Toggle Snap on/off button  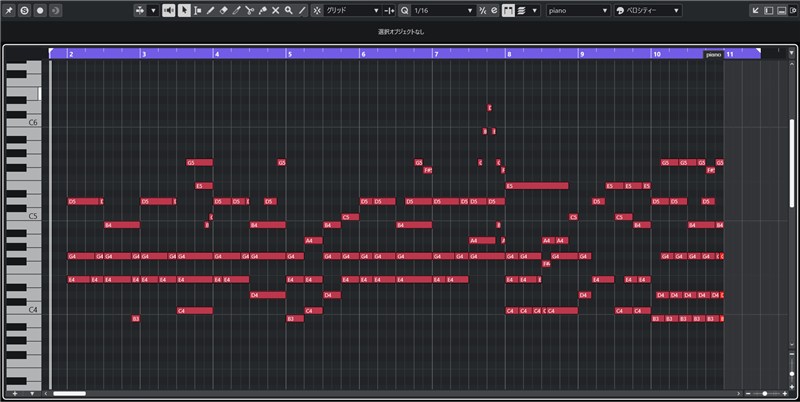tap(317, 10)
